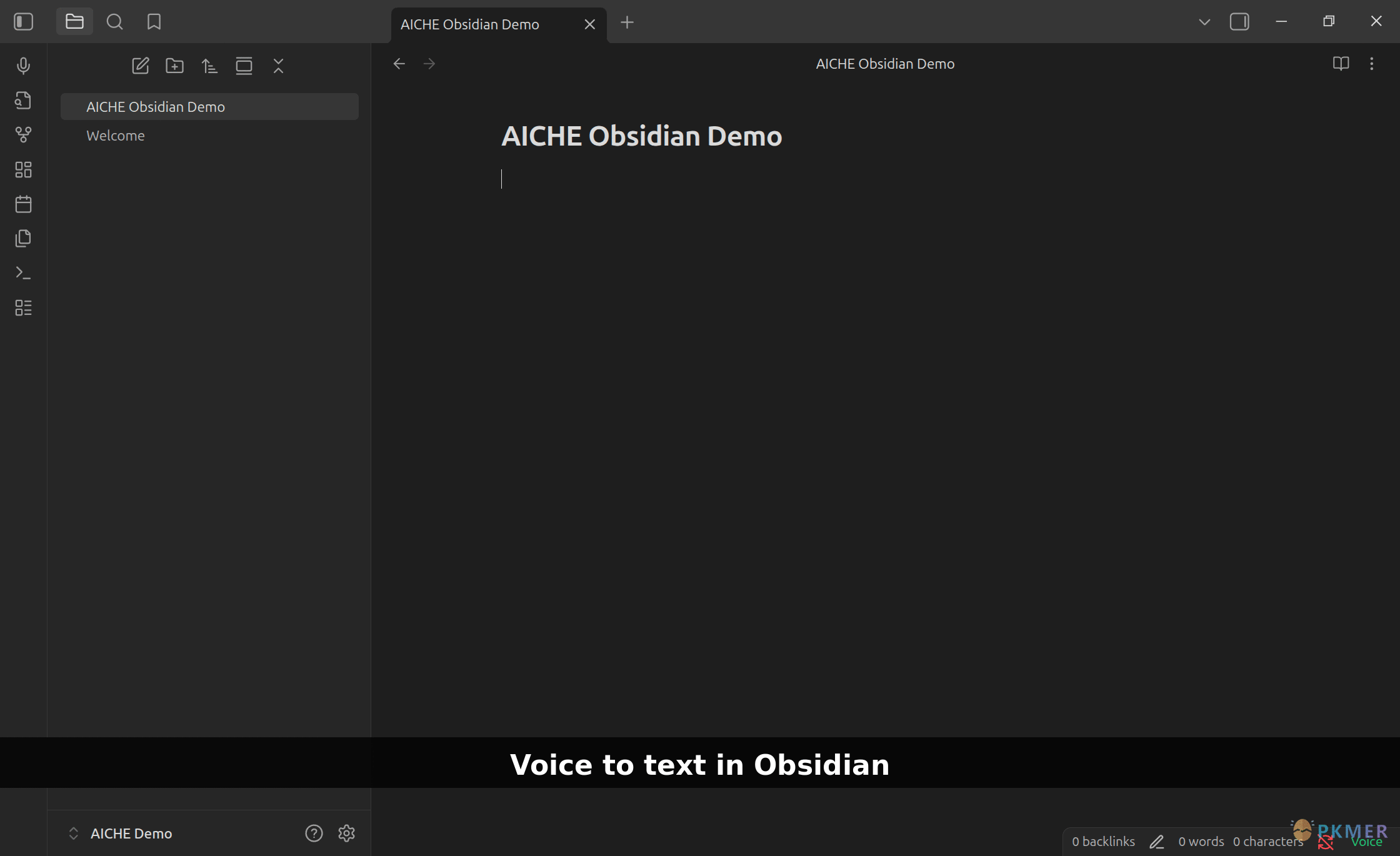Create a new canvas from the ribbon
The height and width of the screenshot is (856, 1400).
23,169
